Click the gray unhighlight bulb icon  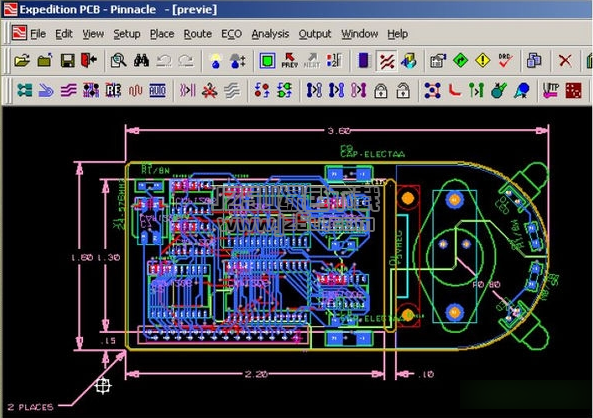coord(238,61)
